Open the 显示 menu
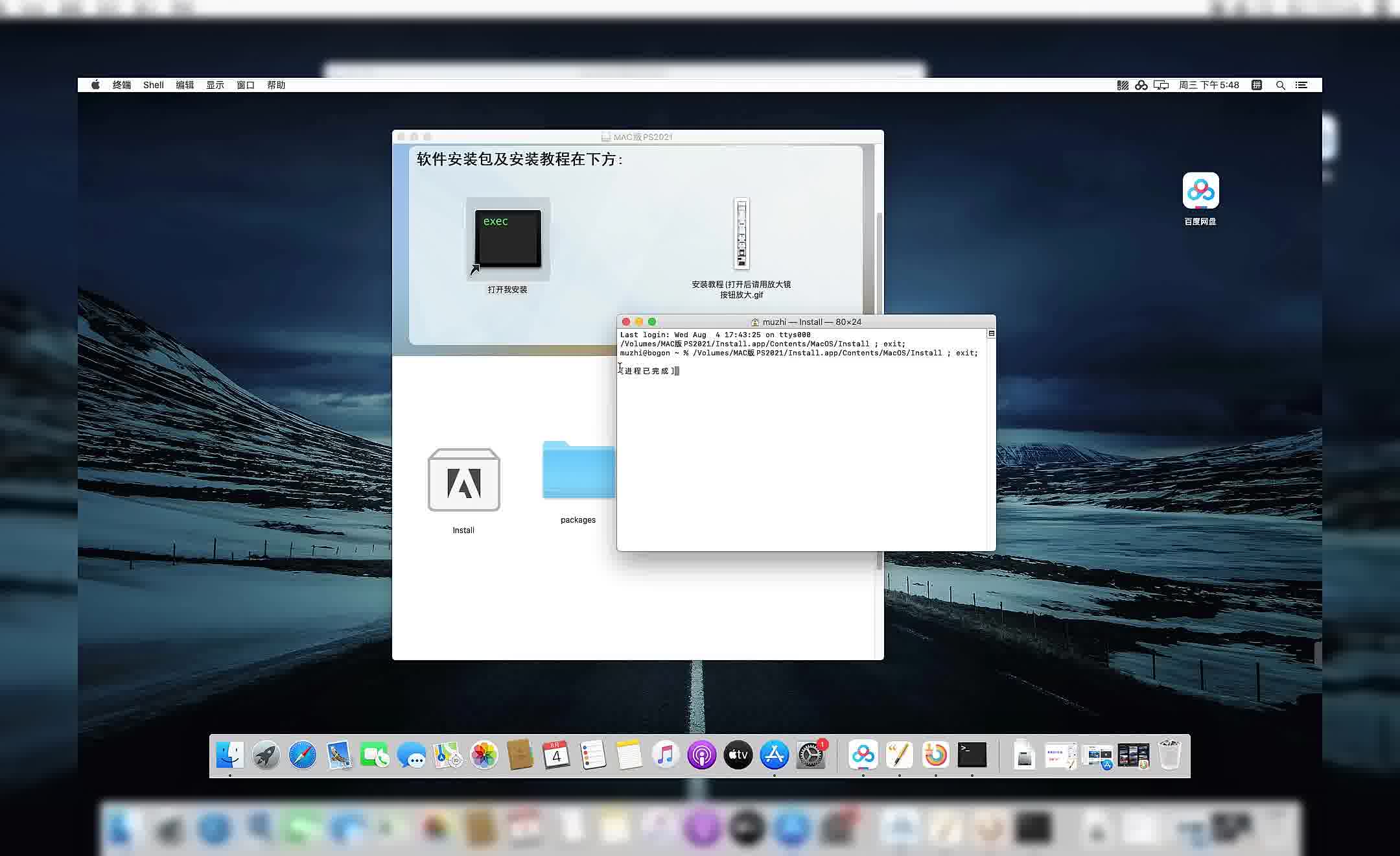Viewport: 1400px width, 856px height. click(x=215, y=85)
